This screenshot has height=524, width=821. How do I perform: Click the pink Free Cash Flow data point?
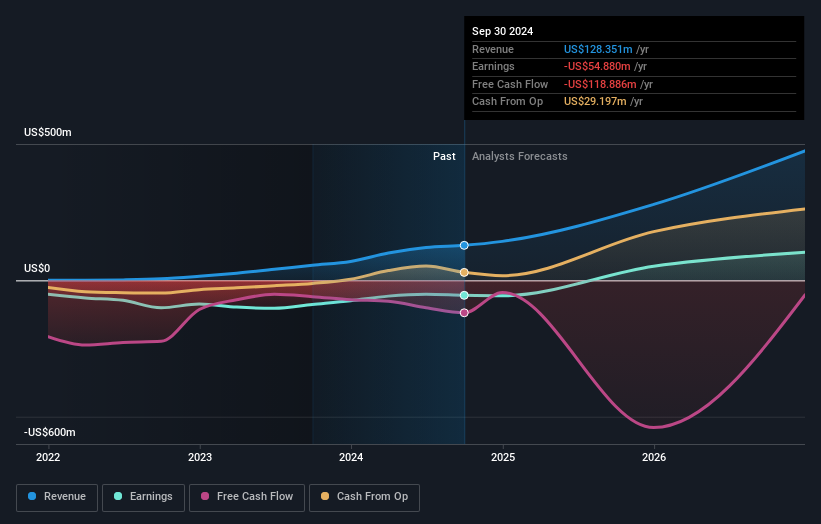tap(464, 313)
